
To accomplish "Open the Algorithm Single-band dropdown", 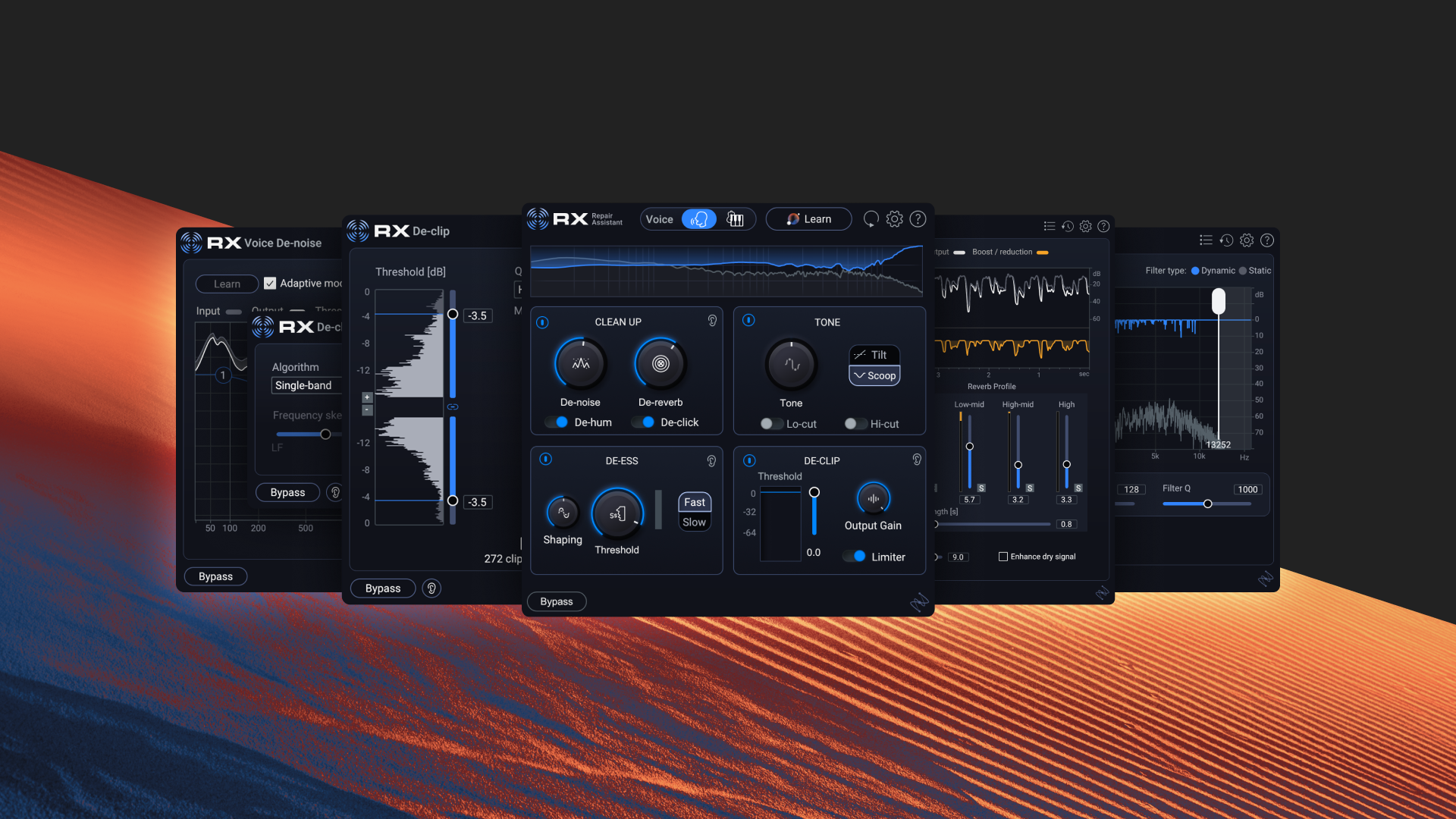I will 307,385.
